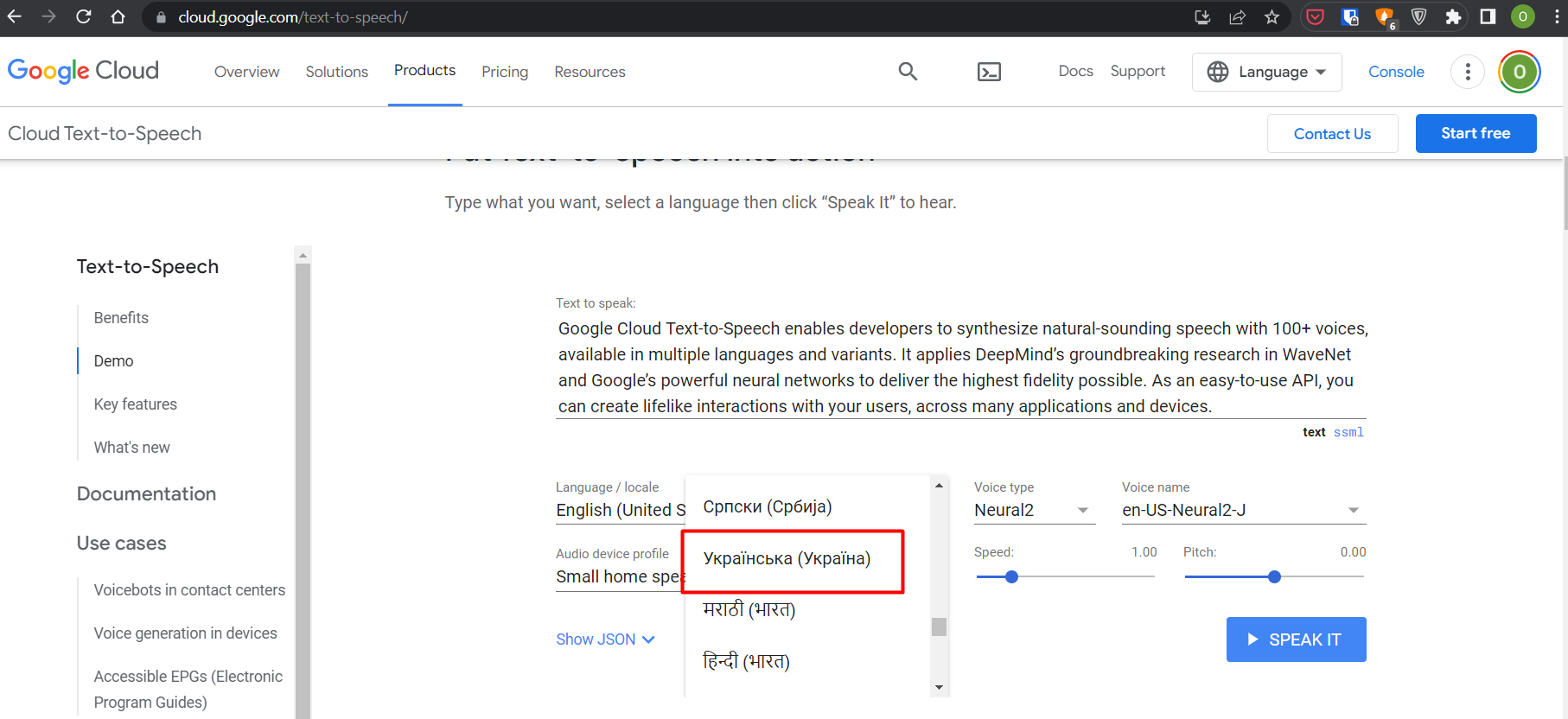Adjust the Pitch slider handle
1568x719 pixels.
[1274, 577]
